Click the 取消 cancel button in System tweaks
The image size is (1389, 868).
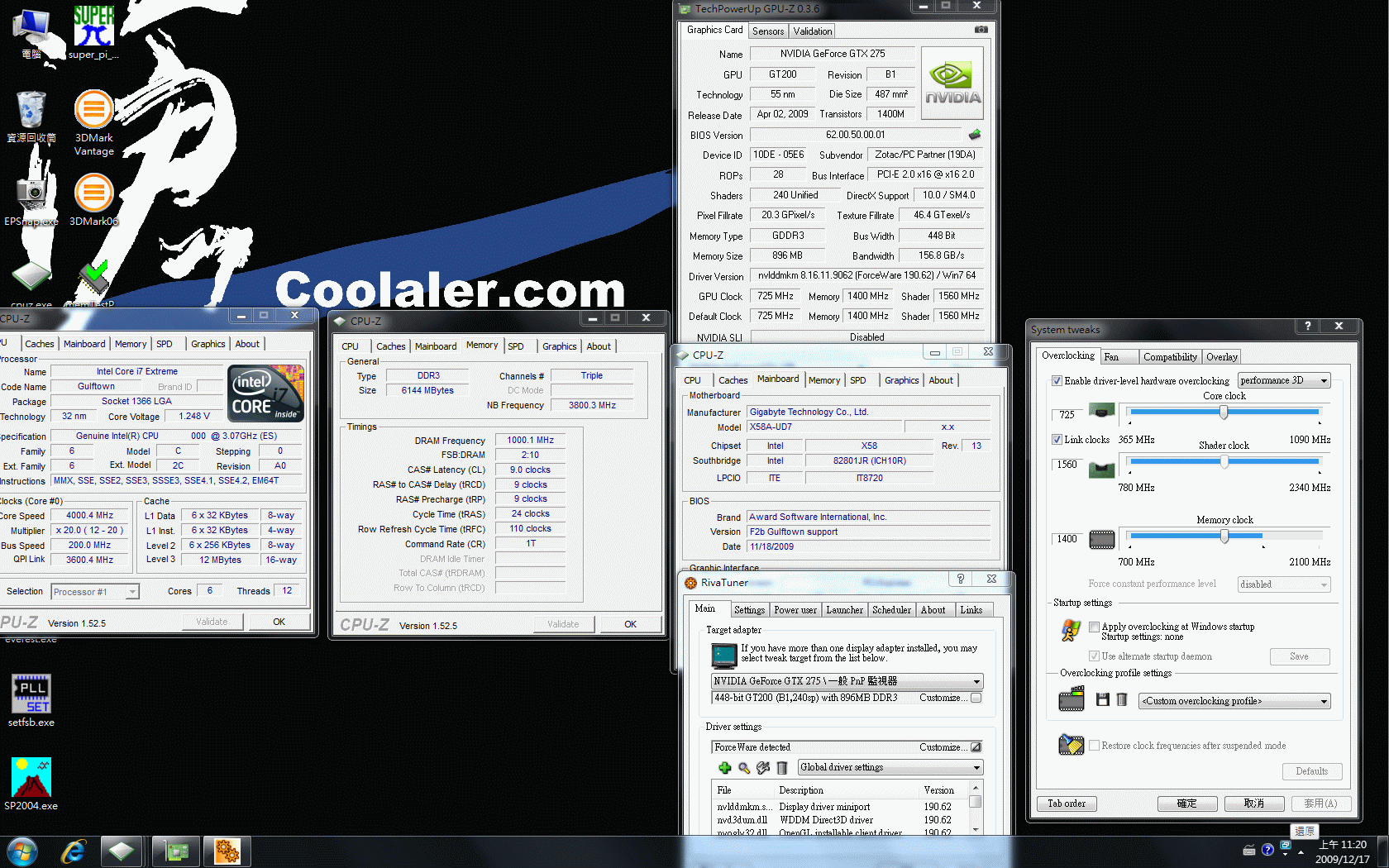click(x=1254, y=804)
